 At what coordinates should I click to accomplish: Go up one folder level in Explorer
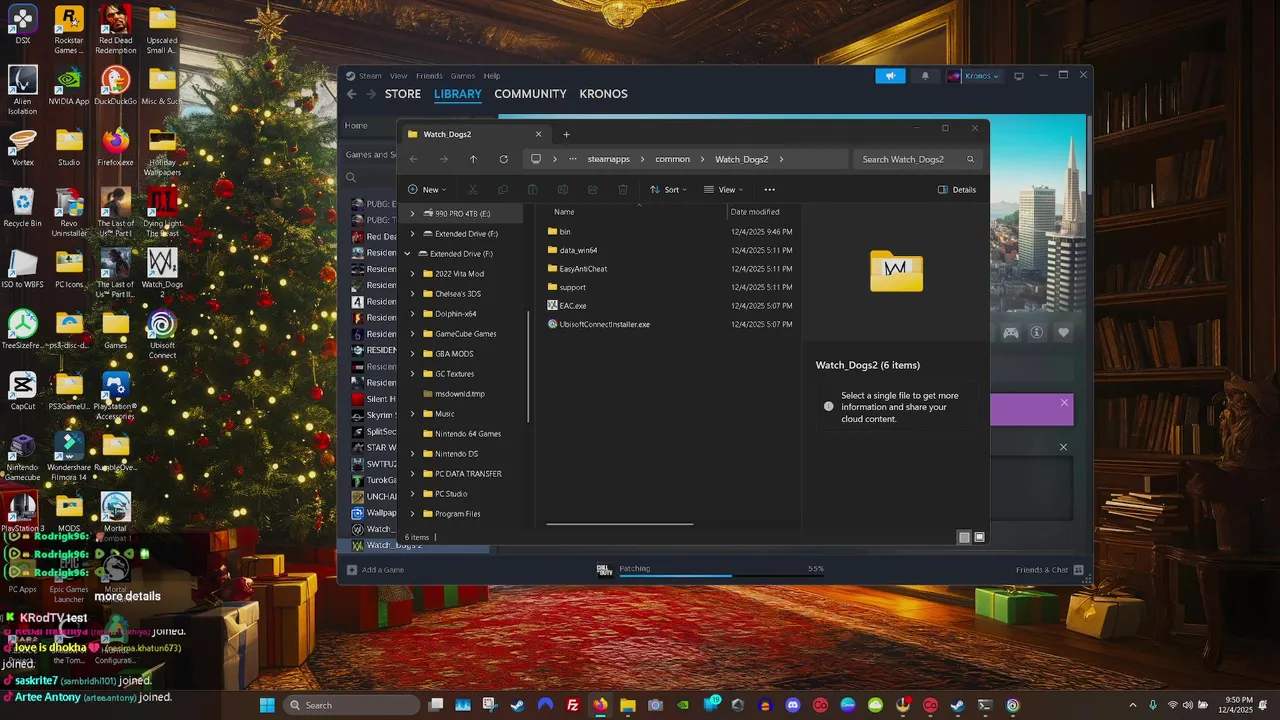click(x=473, y=159)
